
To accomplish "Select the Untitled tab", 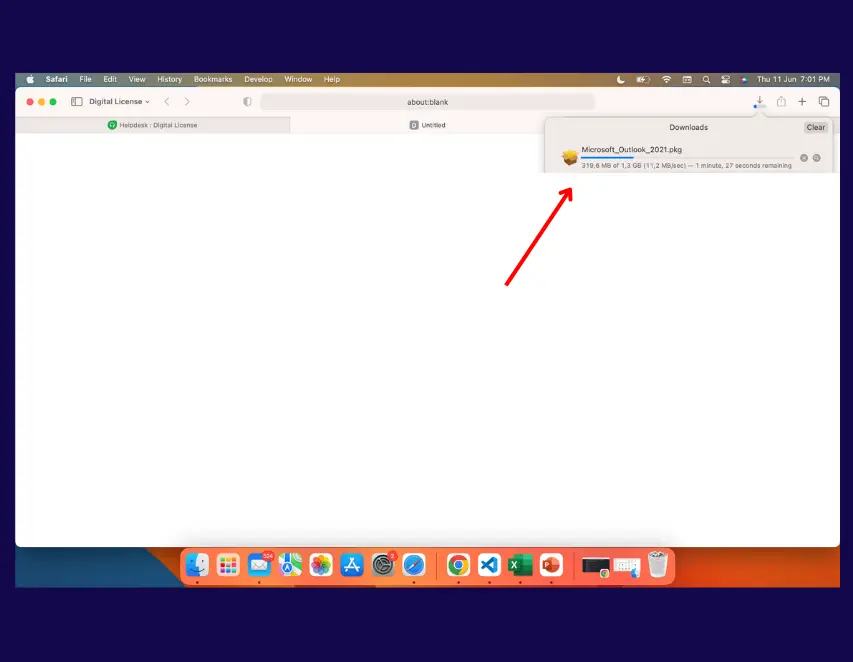I will tap(428, 125).
